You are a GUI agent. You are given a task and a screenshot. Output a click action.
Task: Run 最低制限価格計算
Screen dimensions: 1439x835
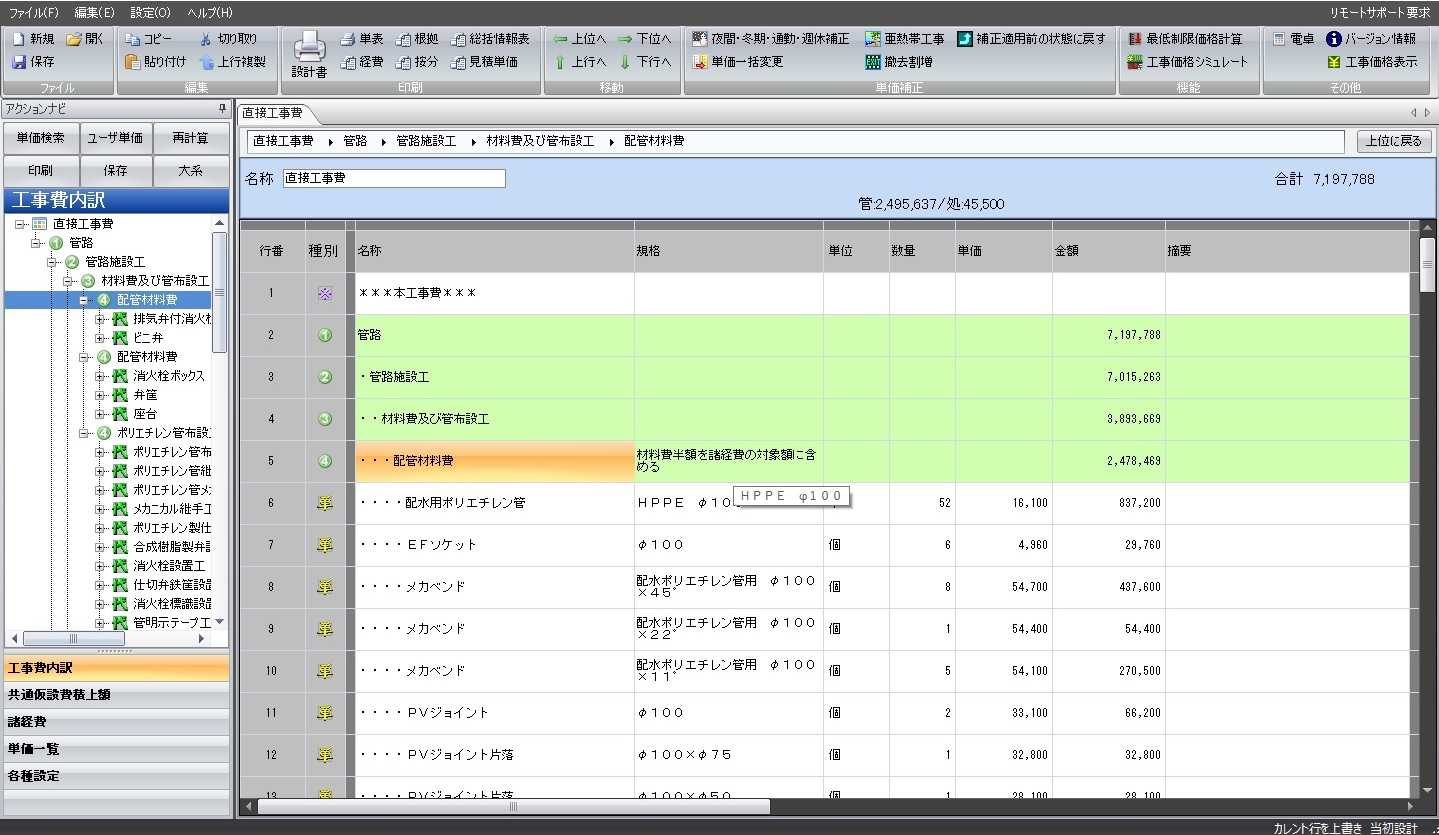1184,39
